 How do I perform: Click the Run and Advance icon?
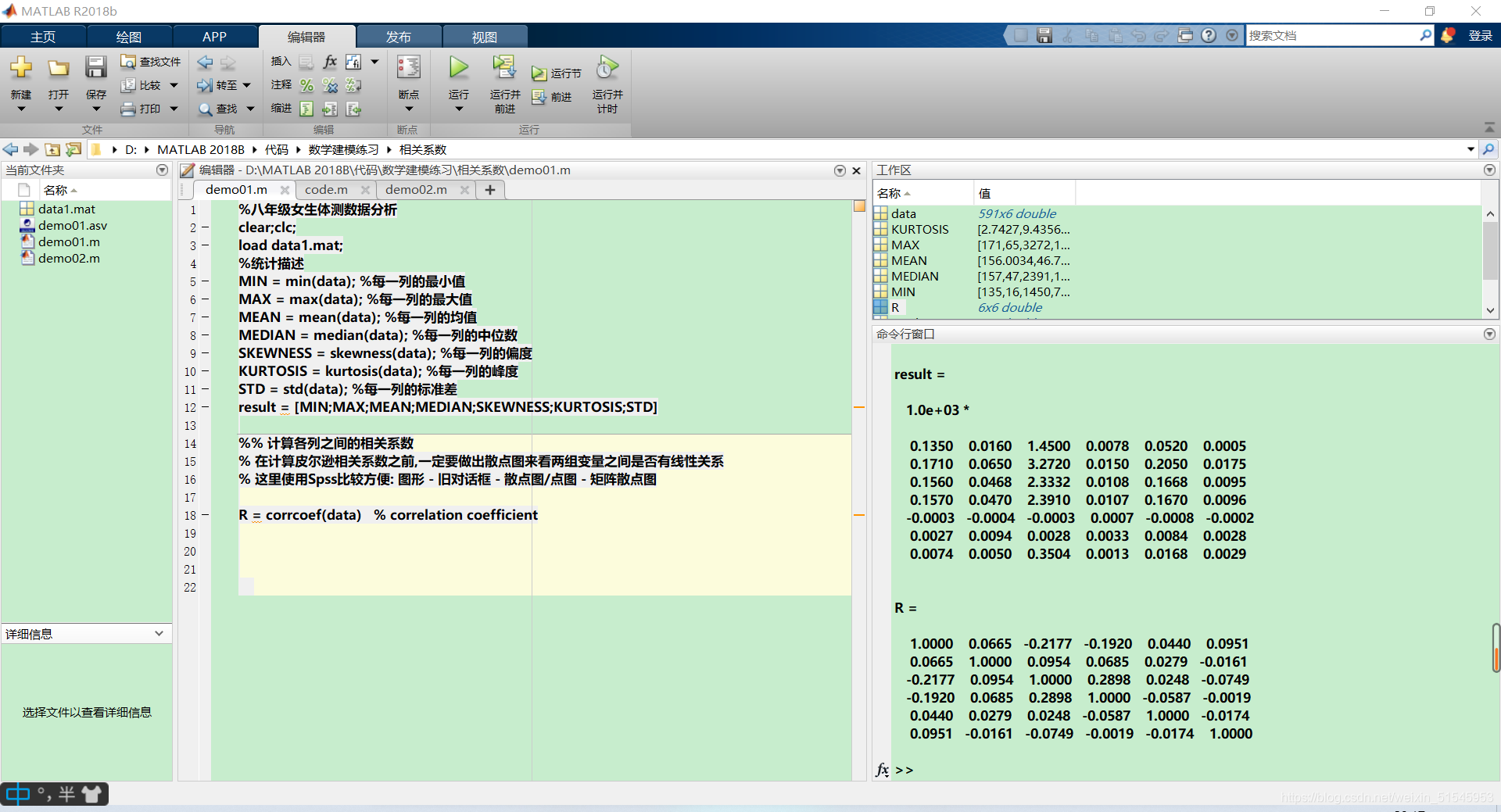pos(504,68)
